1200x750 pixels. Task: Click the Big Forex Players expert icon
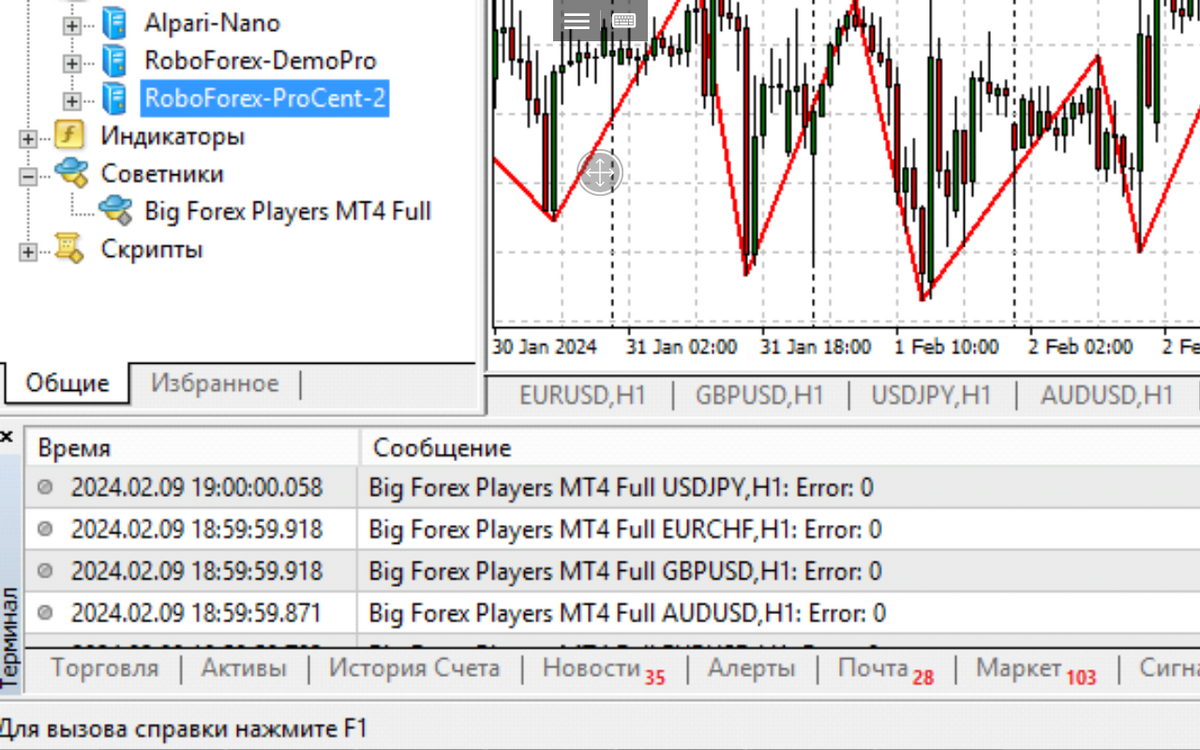115,210
